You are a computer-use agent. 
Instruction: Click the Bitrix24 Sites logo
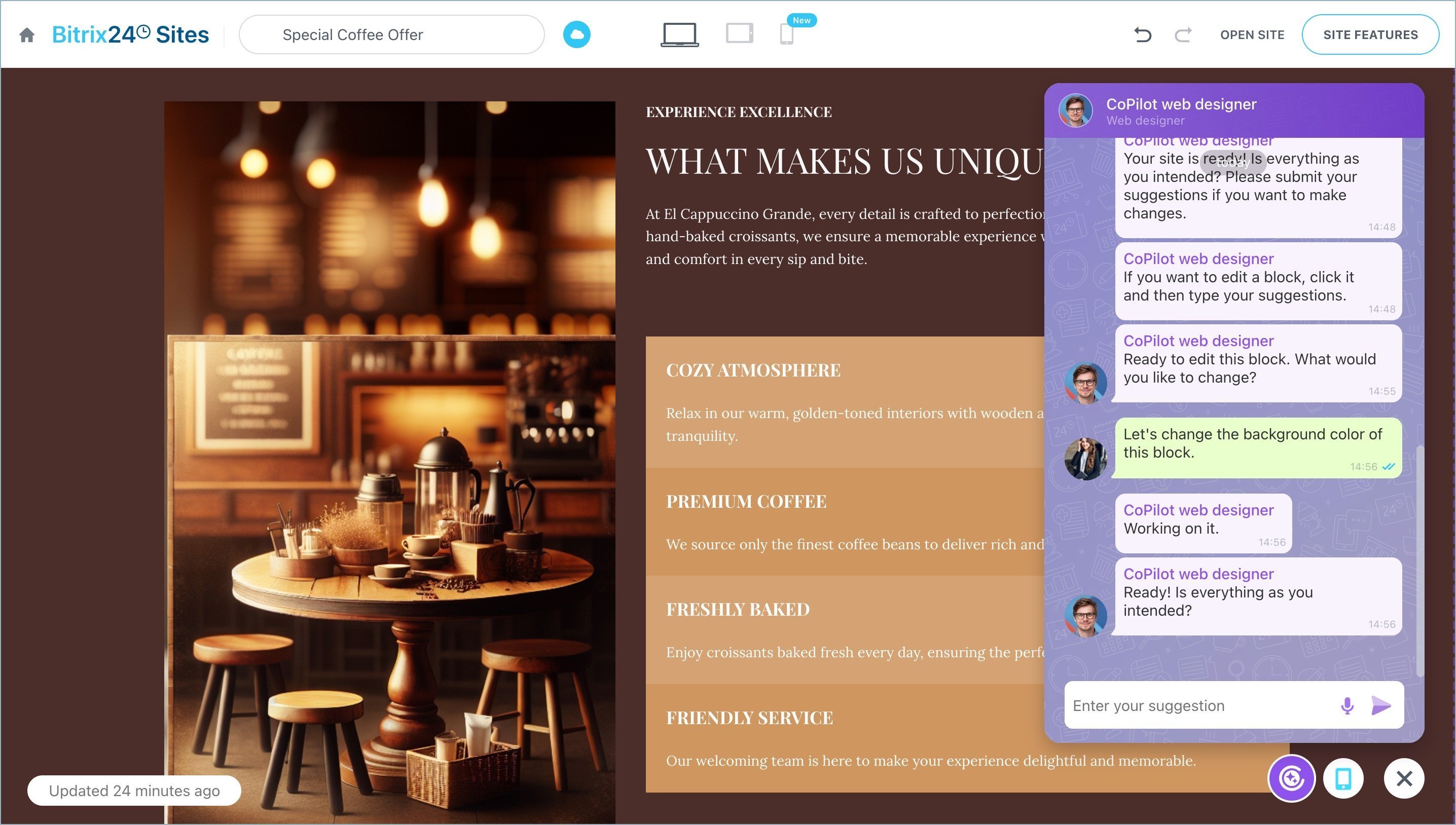(130, 35)
